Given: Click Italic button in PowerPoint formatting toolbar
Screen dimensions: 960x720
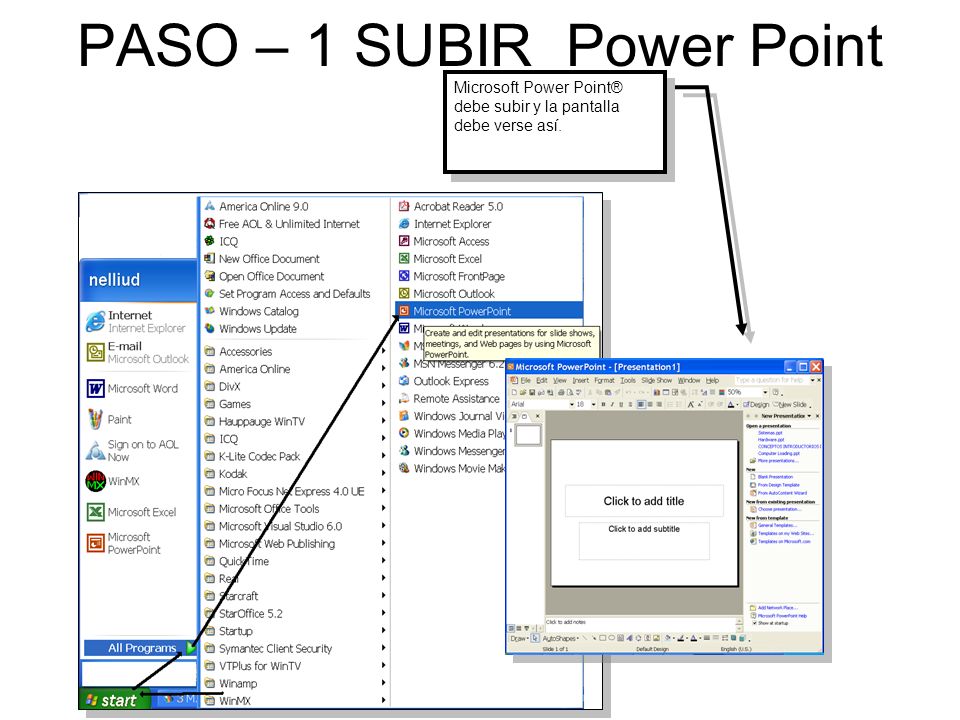Looking at the screenshot, I should tap(612, 404).
